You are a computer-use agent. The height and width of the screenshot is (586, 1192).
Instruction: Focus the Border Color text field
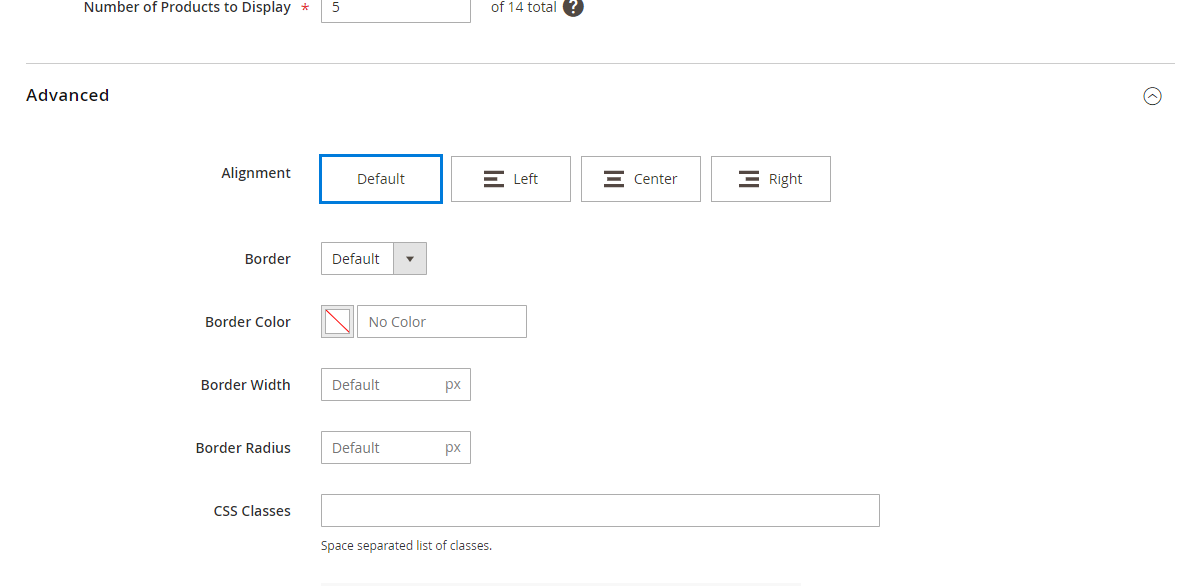(442, 322)
